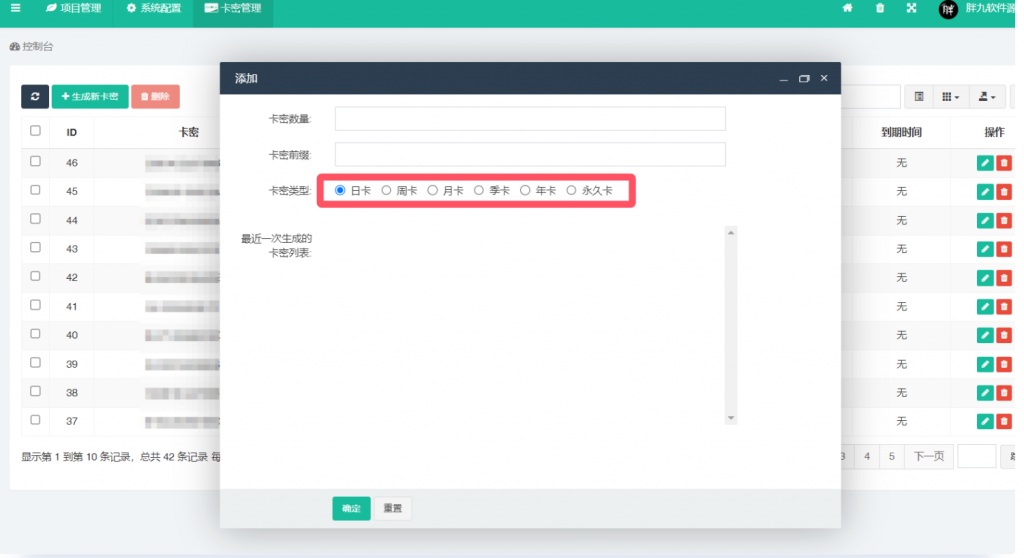1024x558 pixels.
Task: Check the row with ID 41
Action: (35, 305)
